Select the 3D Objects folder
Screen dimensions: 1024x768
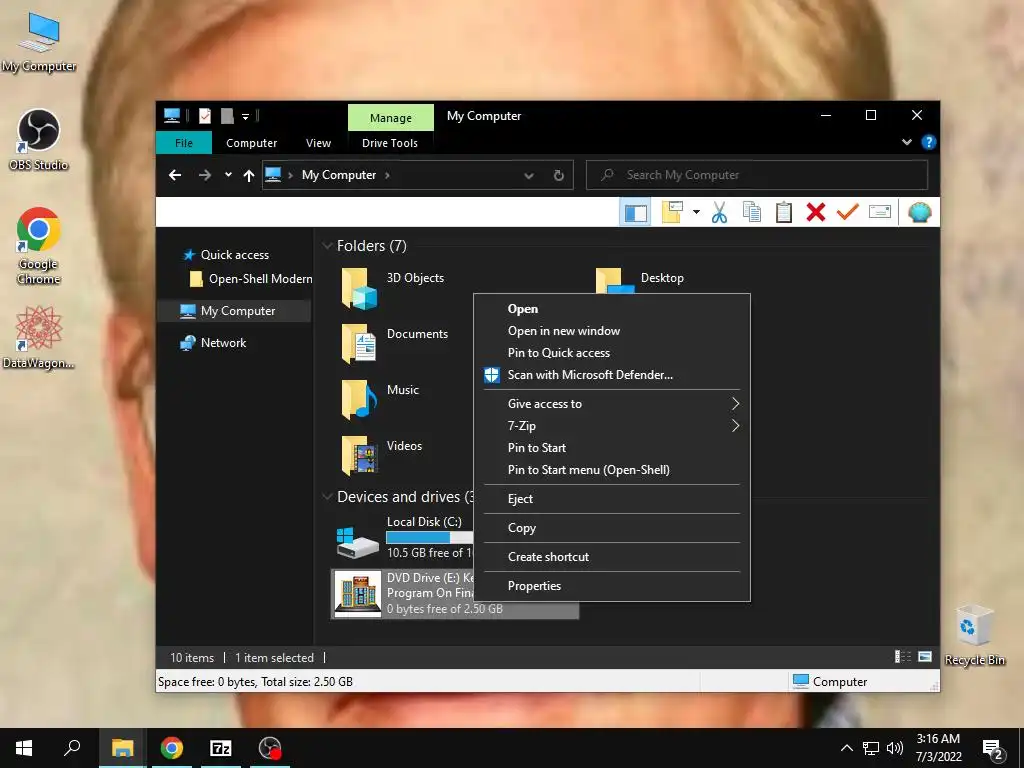coord(392,288)
